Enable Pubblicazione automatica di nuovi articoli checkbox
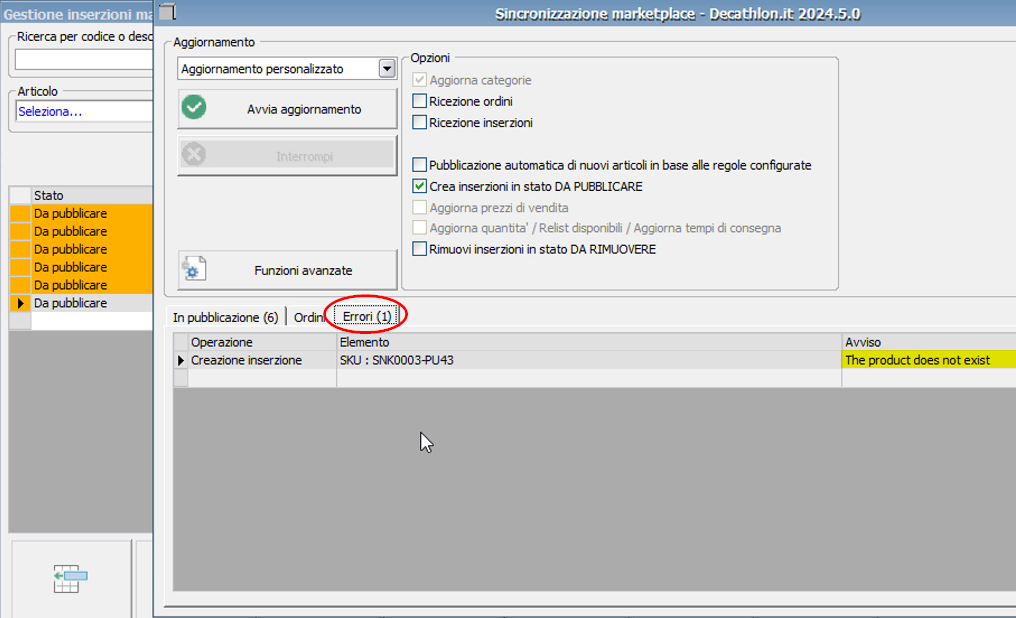Screen dimensions: 1016x618 tap(419, 165)
